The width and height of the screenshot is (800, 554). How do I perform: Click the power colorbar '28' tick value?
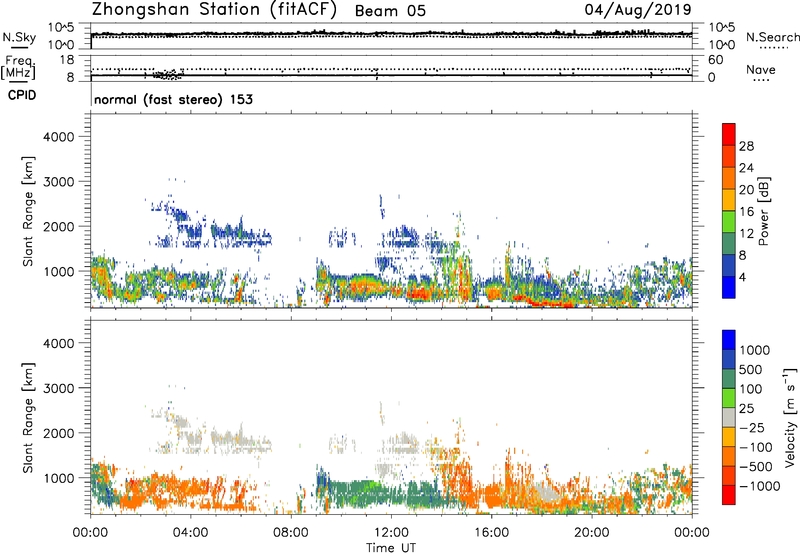click(x=746, y=146)
